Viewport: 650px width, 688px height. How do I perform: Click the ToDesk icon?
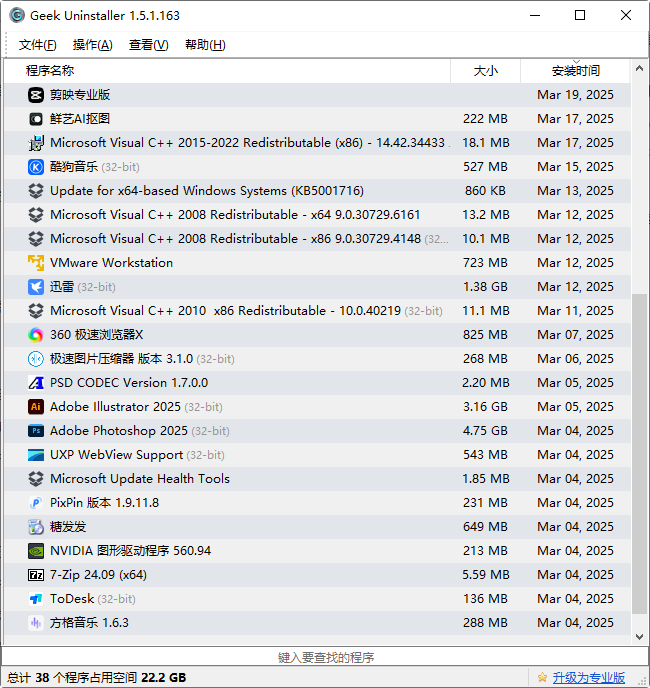coord(36,598)
